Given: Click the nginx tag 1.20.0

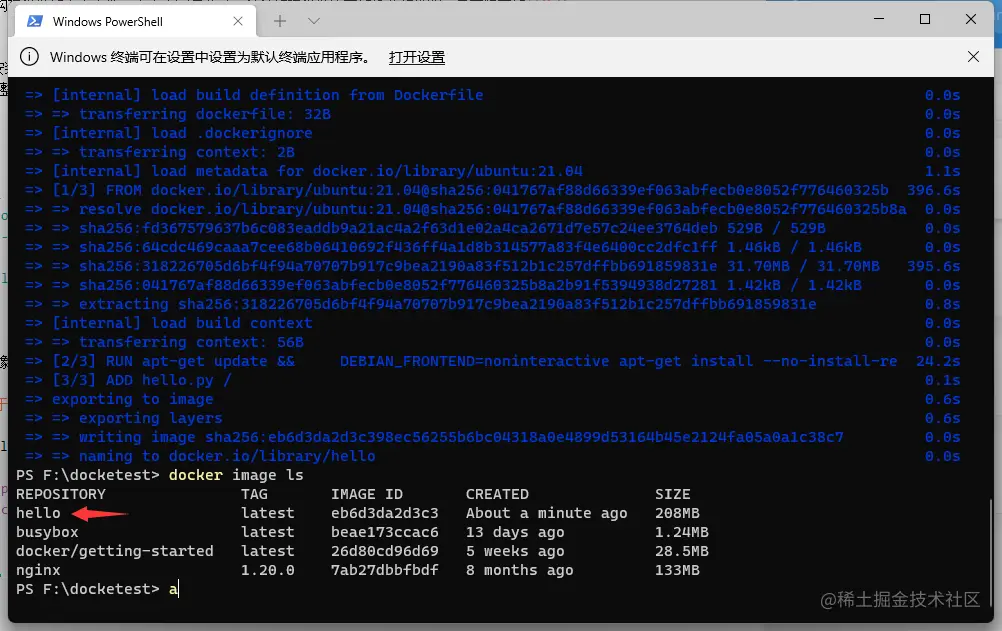Looking at the screenshot, I should click(x=268, y=570).
